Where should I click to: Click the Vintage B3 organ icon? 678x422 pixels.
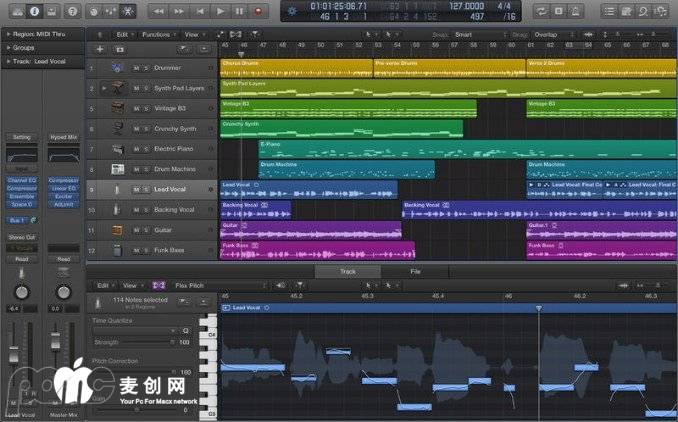[118, 108]
